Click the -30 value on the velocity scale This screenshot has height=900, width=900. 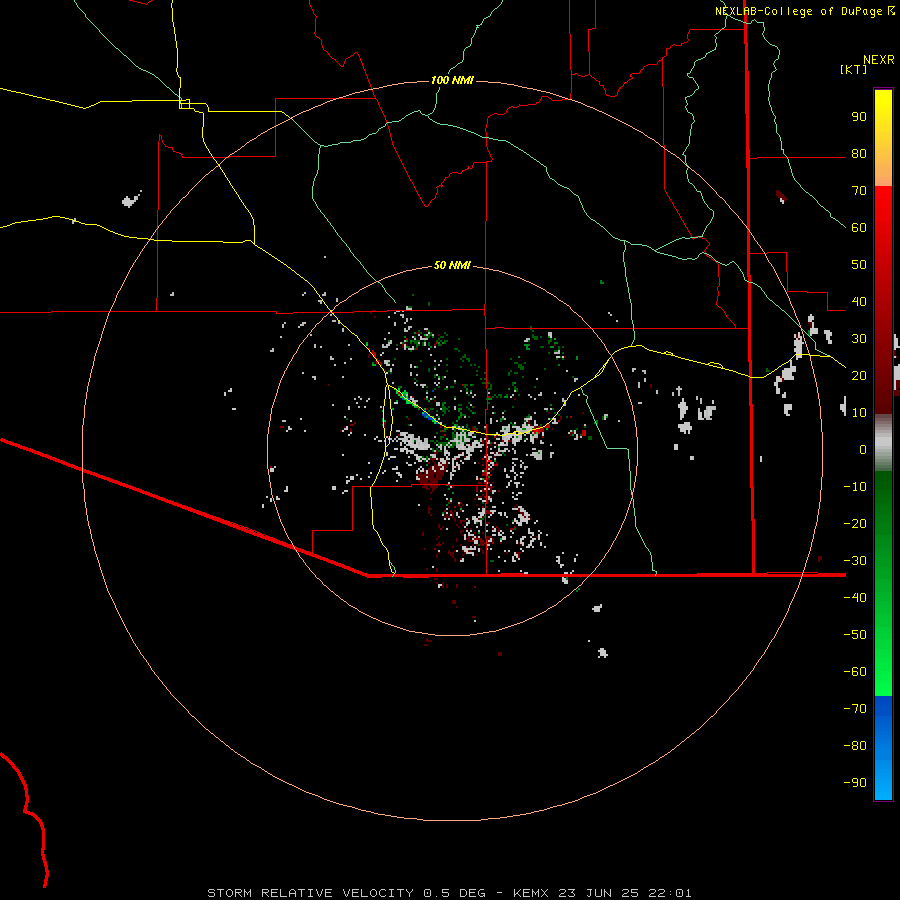click(855, 560)
